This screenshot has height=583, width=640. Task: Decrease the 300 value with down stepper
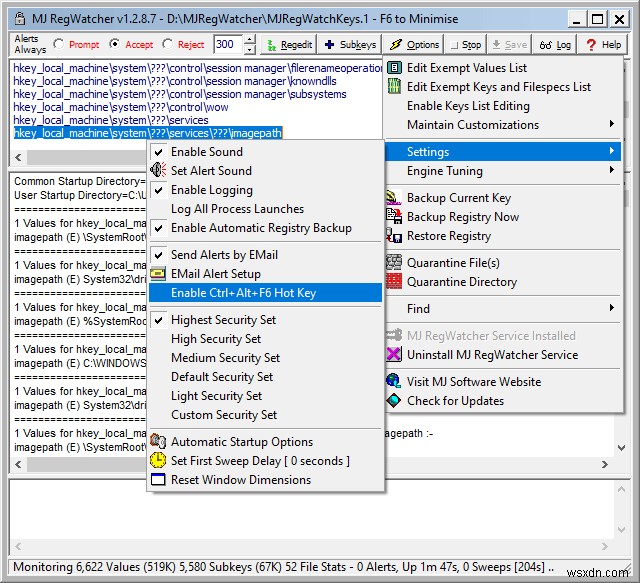pyautogui.click(x=250, y=49)
